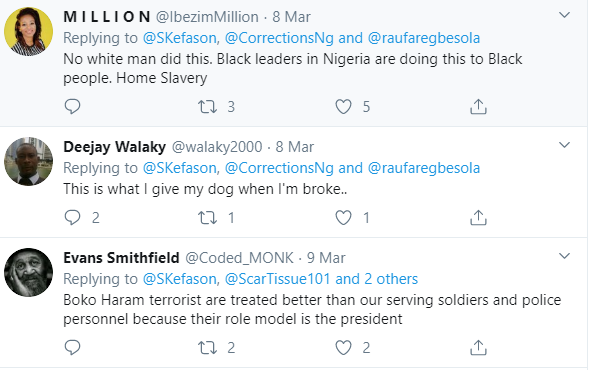Share Deejay Walaky's tweet
This screenshot has height=370, width=590.
coord(478,218)
